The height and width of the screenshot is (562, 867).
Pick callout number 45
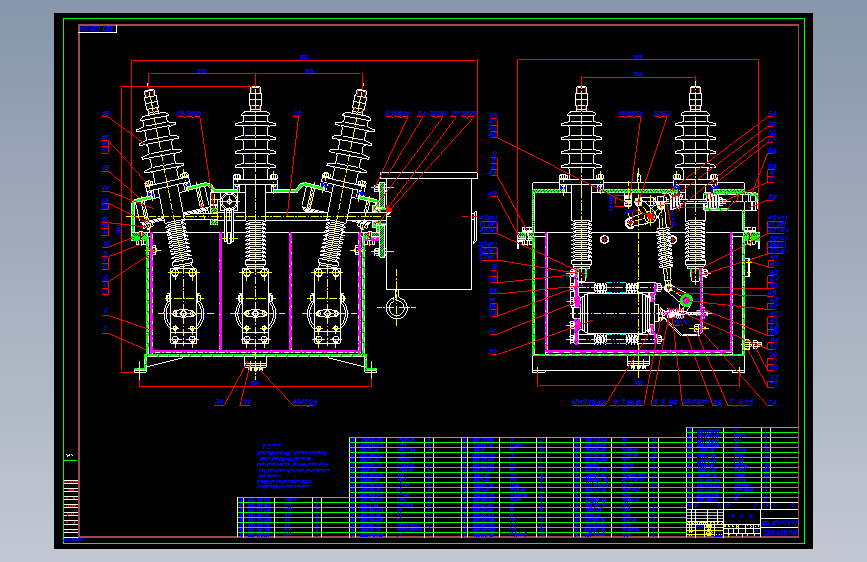[493, 194]
